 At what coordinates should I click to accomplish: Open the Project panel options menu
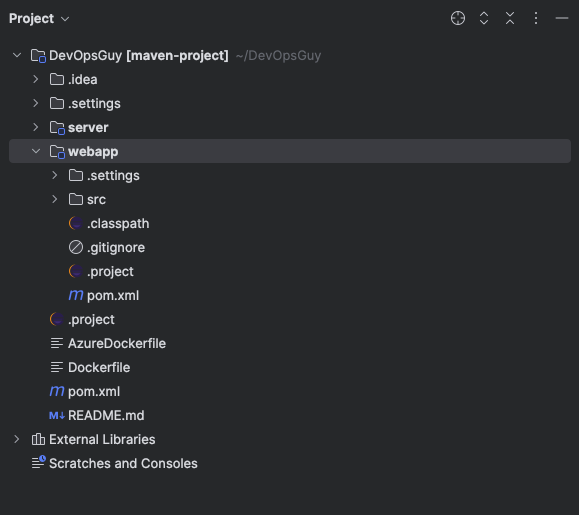pyautogui.click(x=536, y=18)
